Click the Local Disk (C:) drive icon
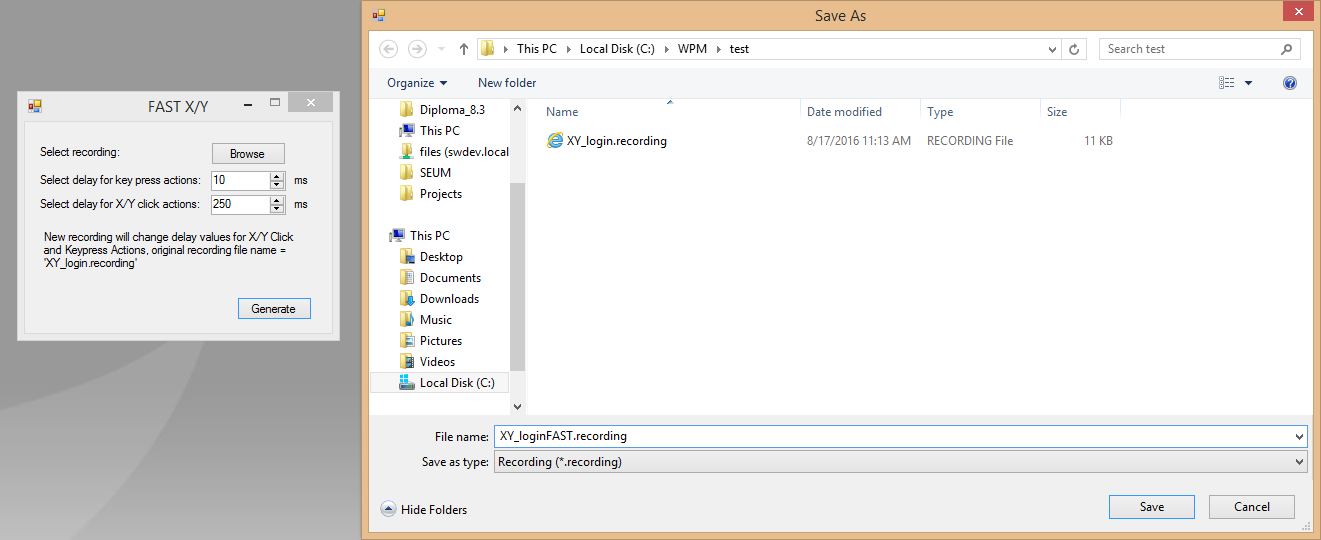This screenshot has height=540, width=1321. pos(407,383)
